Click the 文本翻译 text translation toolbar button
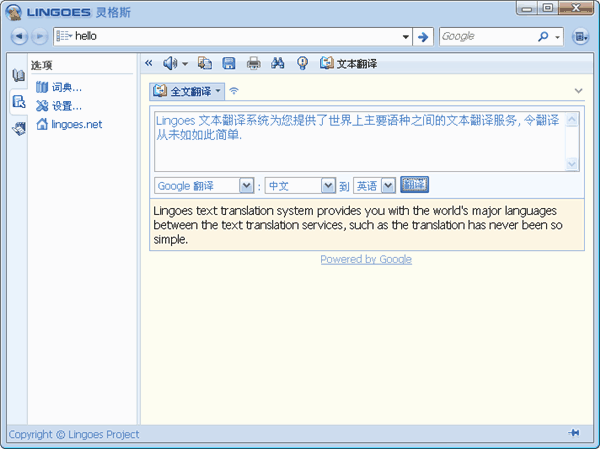600x449 pixels. coord(348,63)
